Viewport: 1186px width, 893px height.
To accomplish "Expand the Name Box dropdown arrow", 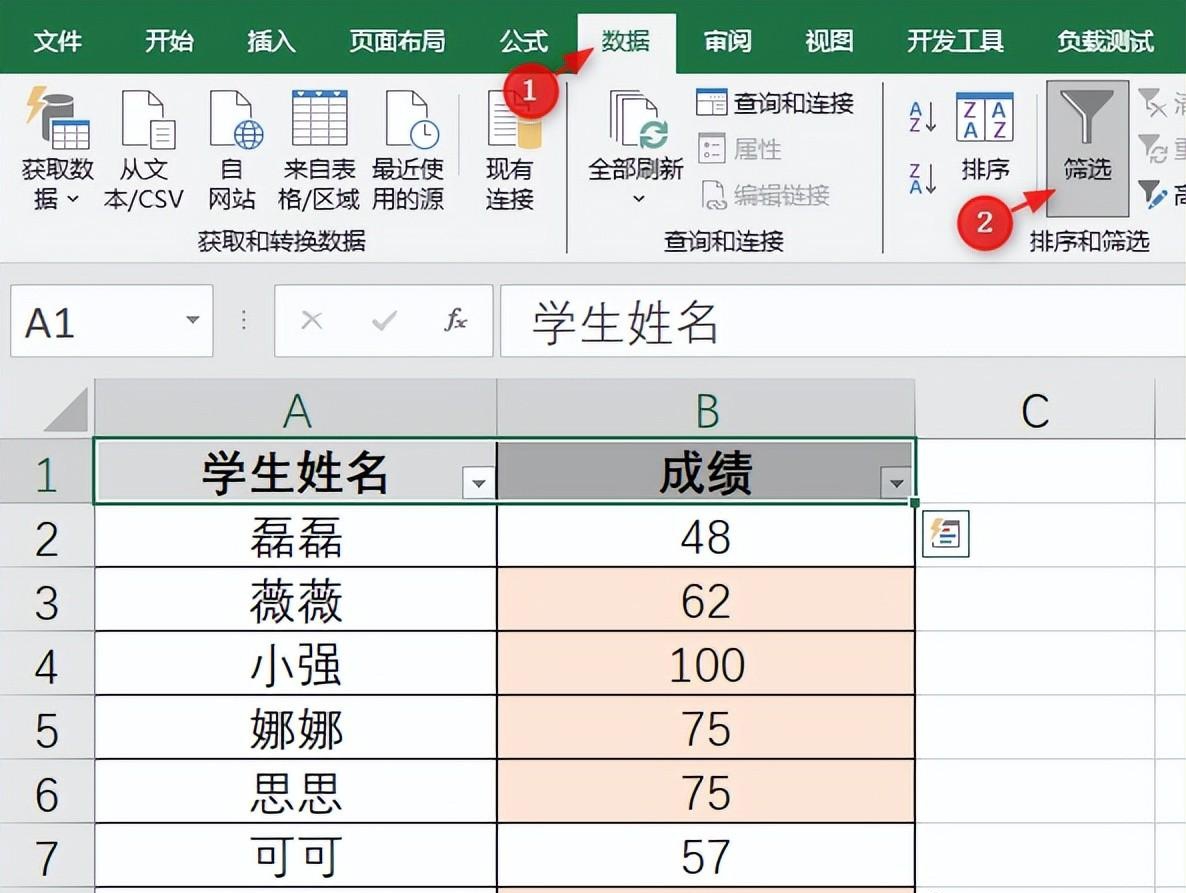I will click(x=193, y=320).
